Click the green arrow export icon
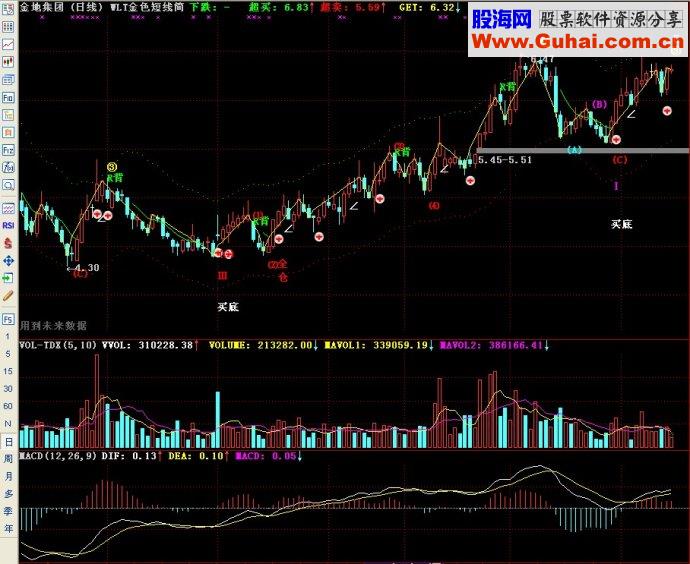The image size is (690, 564). tap(8, 278)
